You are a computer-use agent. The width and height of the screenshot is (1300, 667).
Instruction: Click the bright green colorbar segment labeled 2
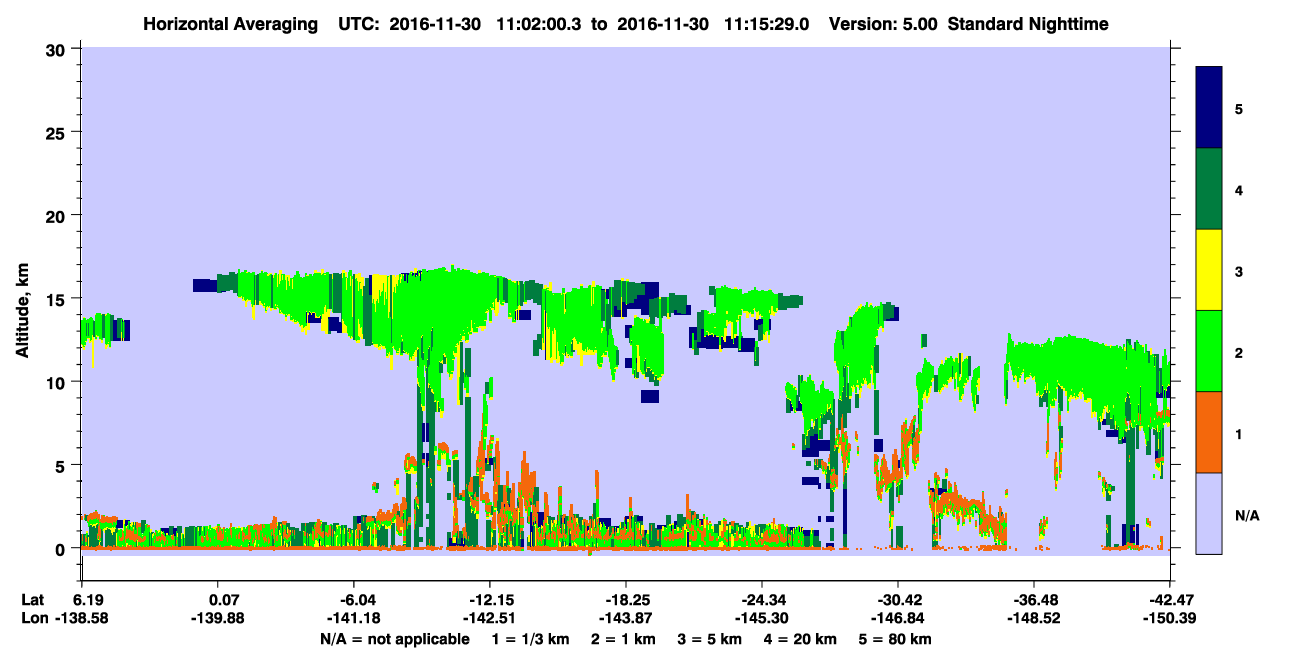pos(1209,351)
